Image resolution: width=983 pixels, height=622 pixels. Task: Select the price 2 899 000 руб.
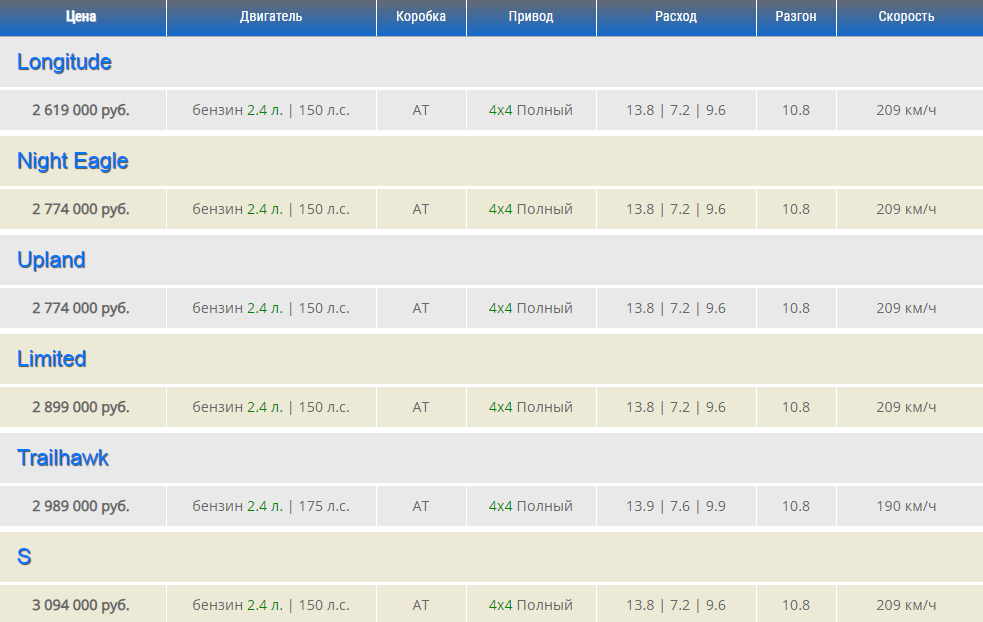[81, 408]
